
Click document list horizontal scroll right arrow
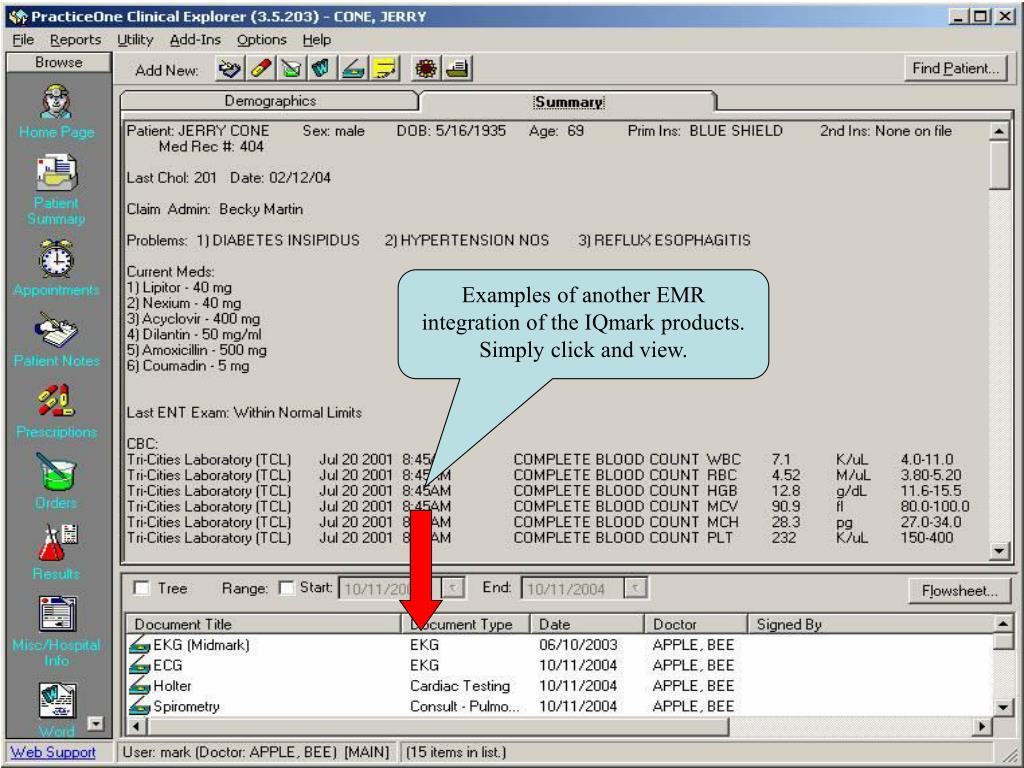pos(982,726)
